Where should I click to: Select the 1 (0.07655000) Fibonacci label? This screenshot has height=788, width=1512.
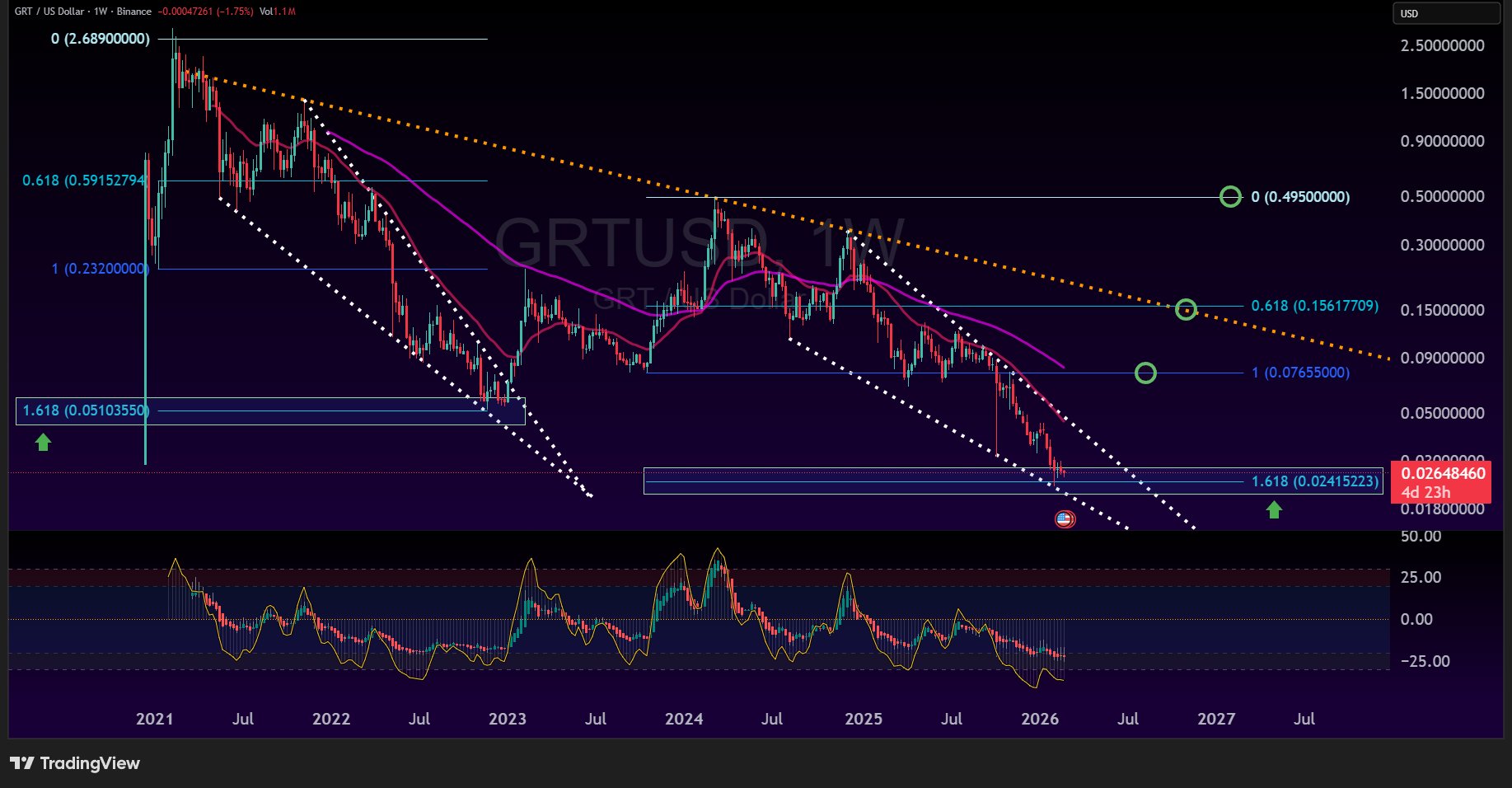pos(1300,373)
